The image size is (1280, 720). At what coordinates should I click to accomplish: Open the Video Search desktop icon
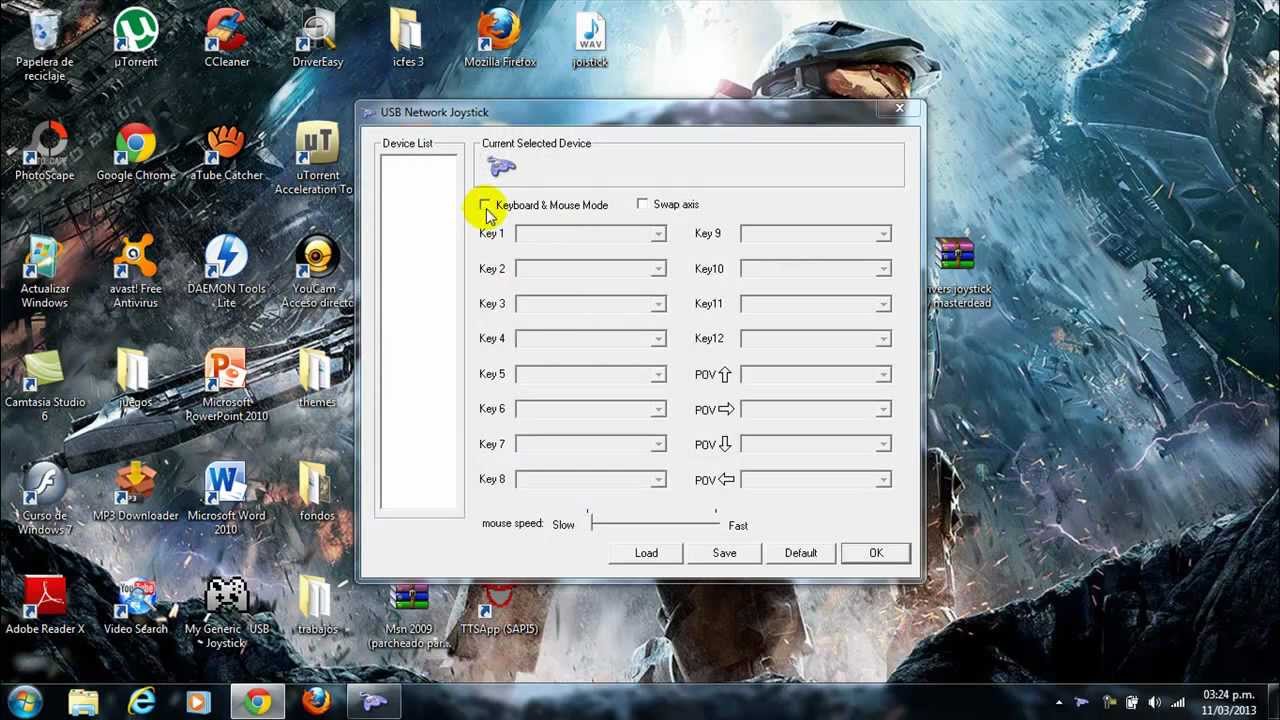point(135,605)
